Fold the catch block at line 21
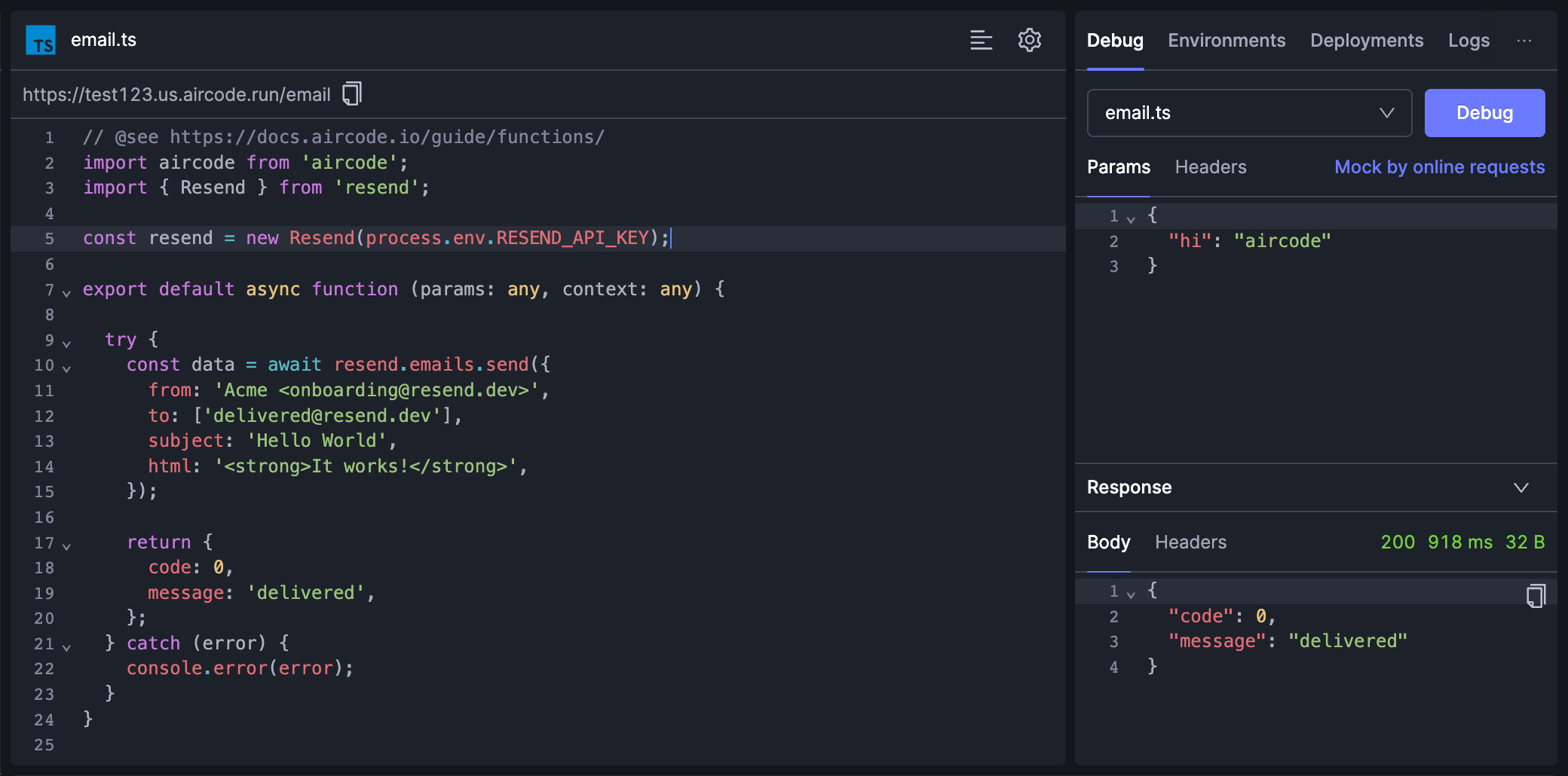 66,646
